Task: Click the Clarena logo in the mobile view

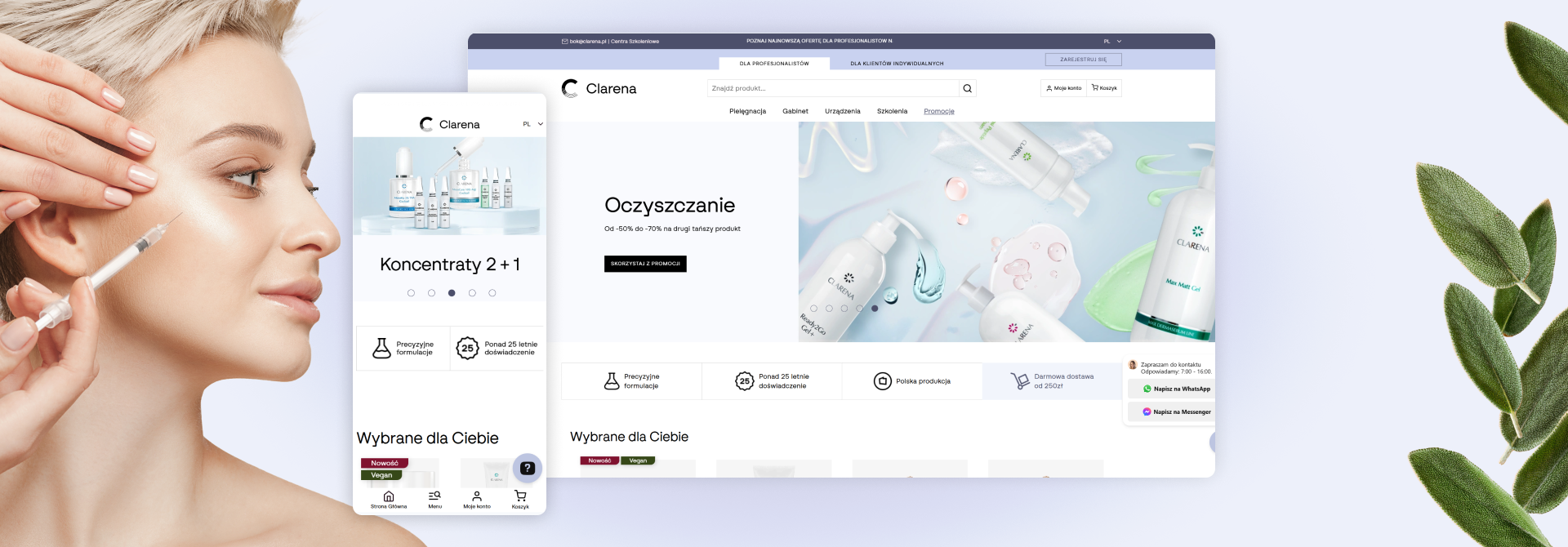Action: 449,124
